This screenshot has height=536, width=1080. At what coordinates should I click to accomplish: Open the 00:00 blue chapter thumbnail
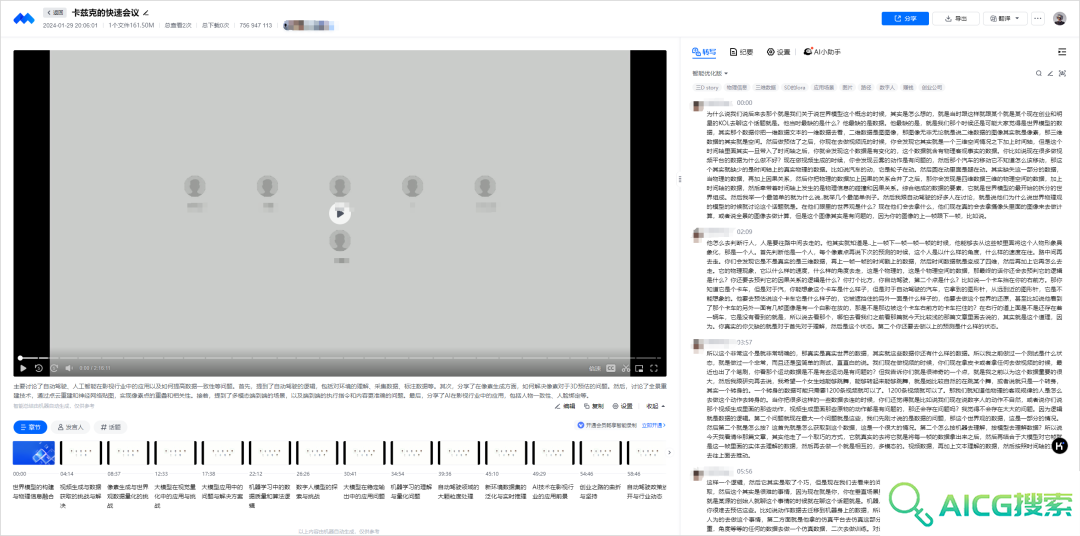click(x=34, y=453)
